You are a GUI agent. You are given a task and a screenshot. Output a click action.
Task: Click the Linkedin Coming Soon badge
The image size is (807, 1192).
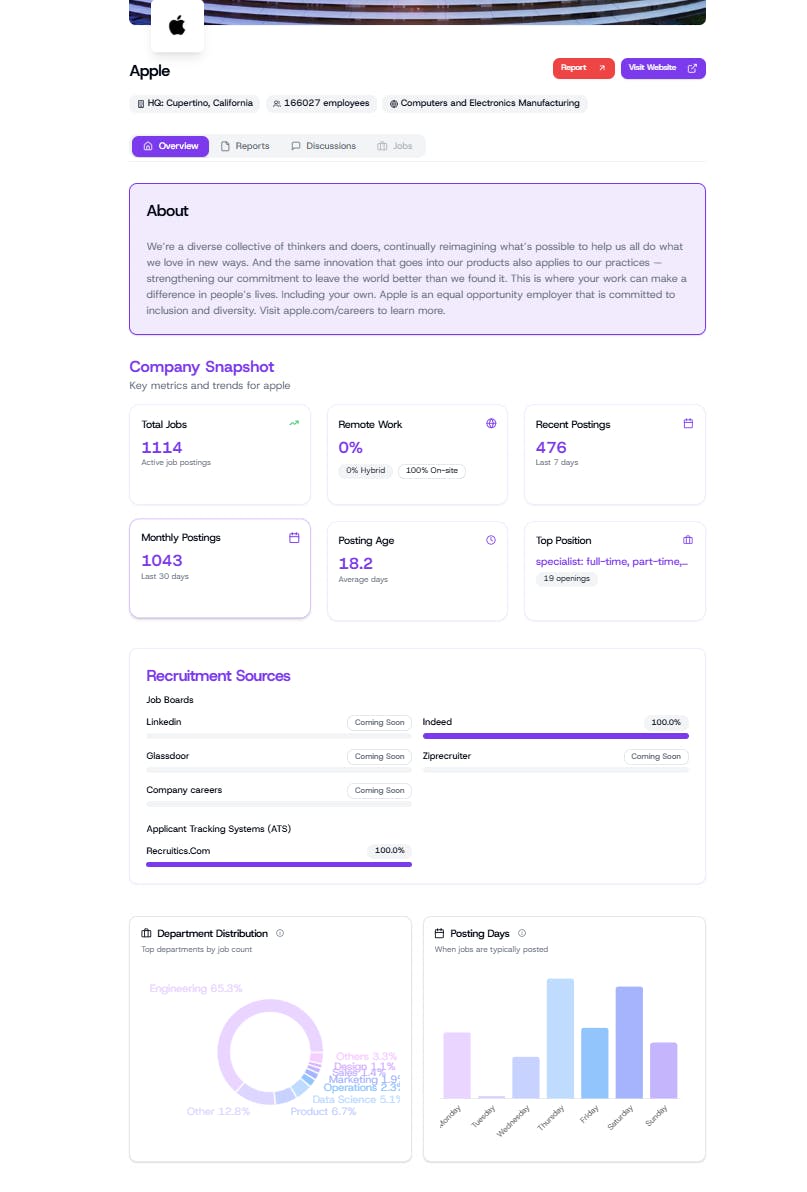pos(379,723)
